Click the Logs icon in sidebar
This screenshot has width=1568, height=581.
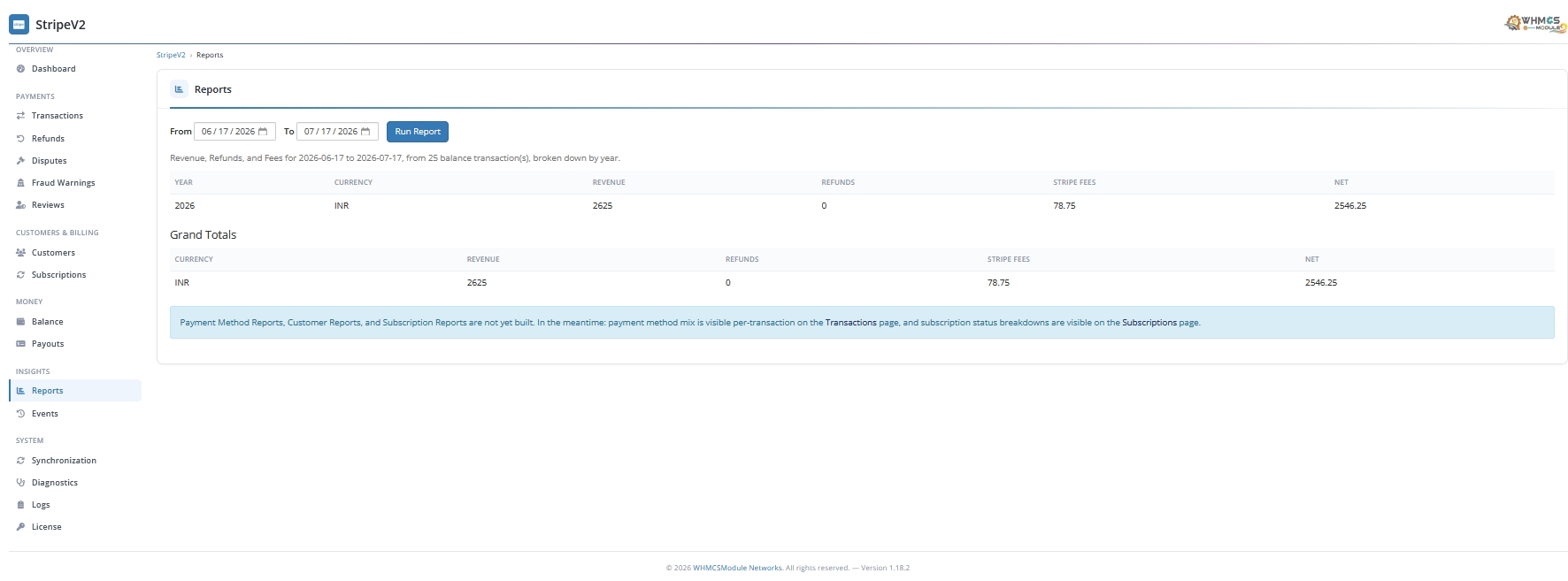[x=20, y=505]
